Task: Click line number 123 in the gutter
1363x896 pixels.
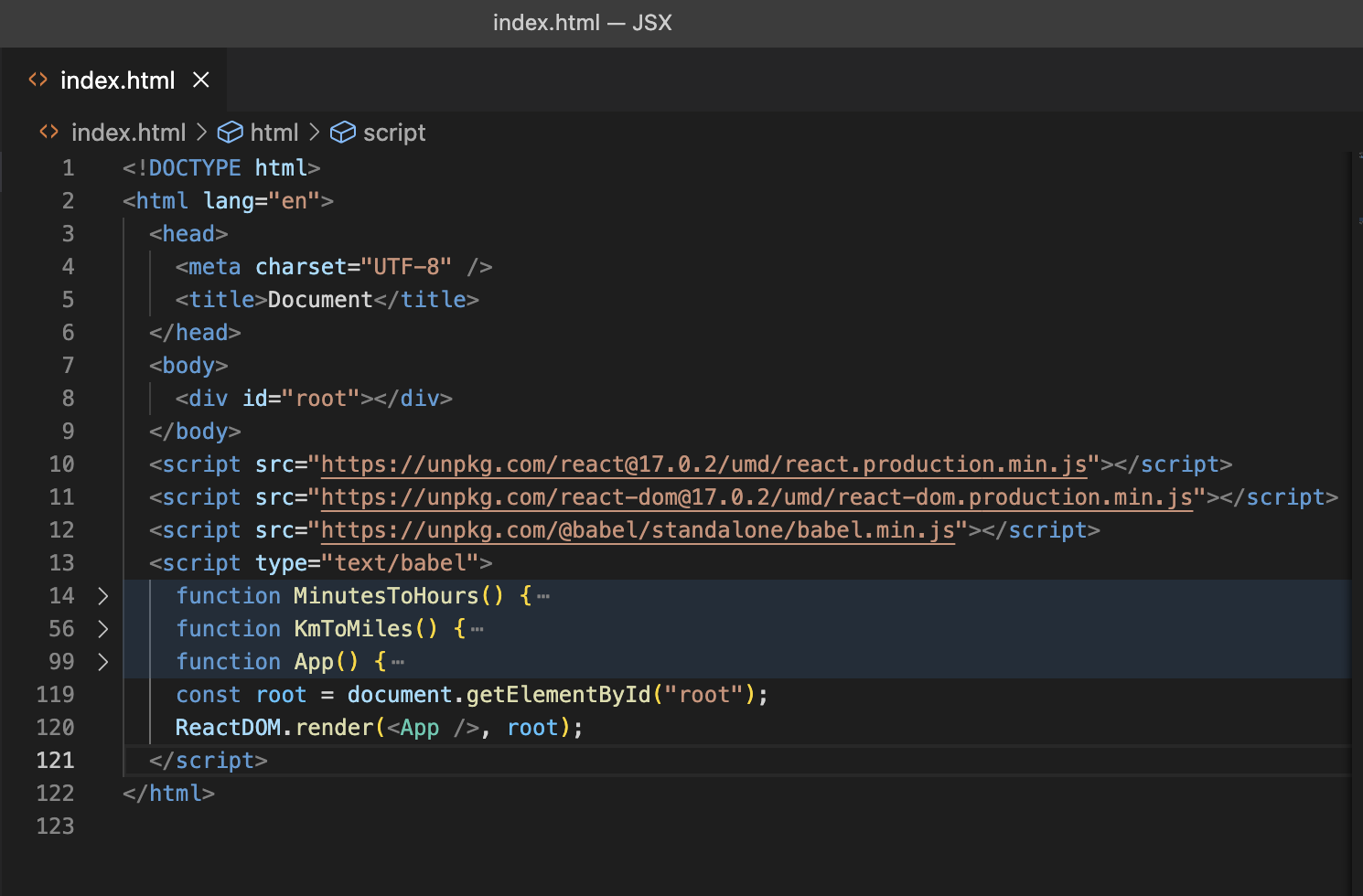Action: tap(55, 827)
